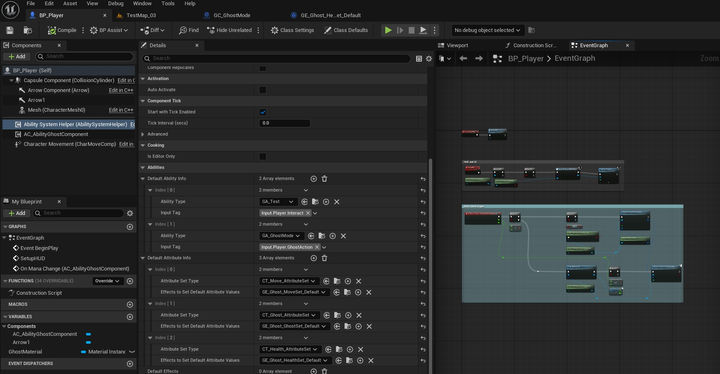Viewport: 720px width, 374px height.
Task: Click the frame skip playback button
Action: [400, 30]
